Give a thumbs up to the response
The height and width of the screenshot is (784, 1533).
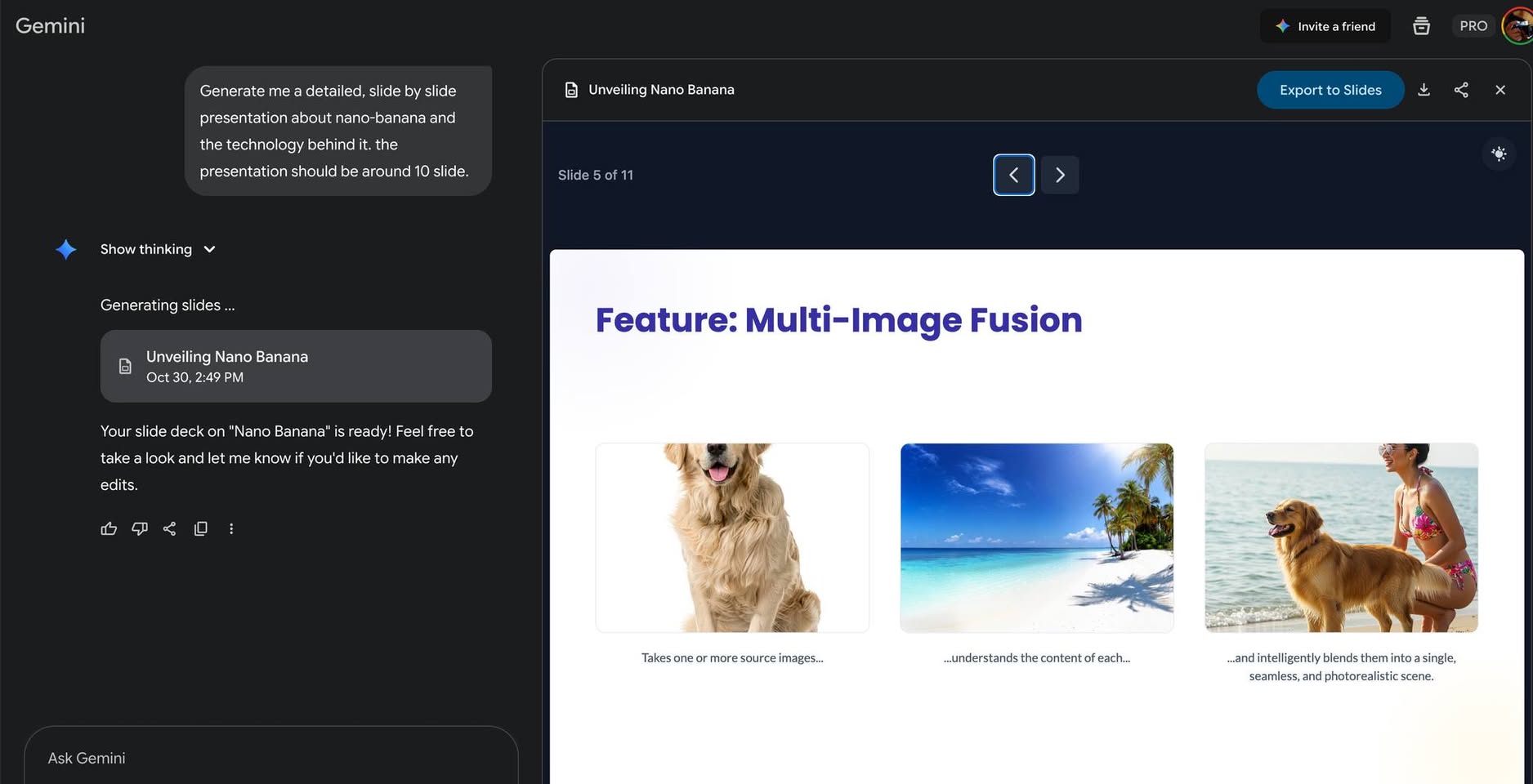click(109, 528)
